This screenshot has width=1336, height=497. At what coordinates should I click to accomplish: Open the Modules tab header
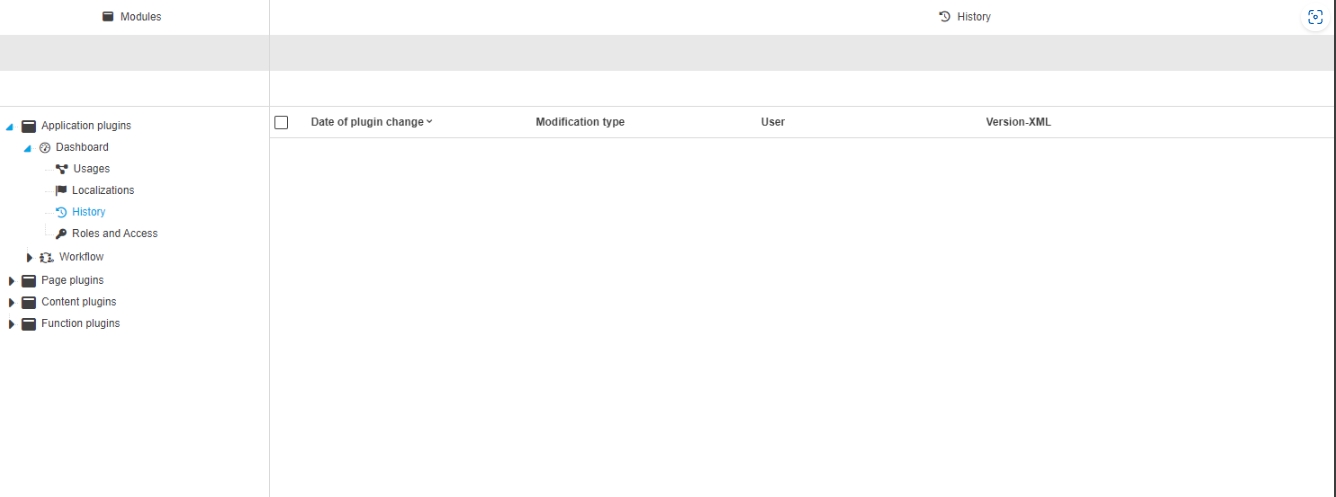(x=134, y=17)
